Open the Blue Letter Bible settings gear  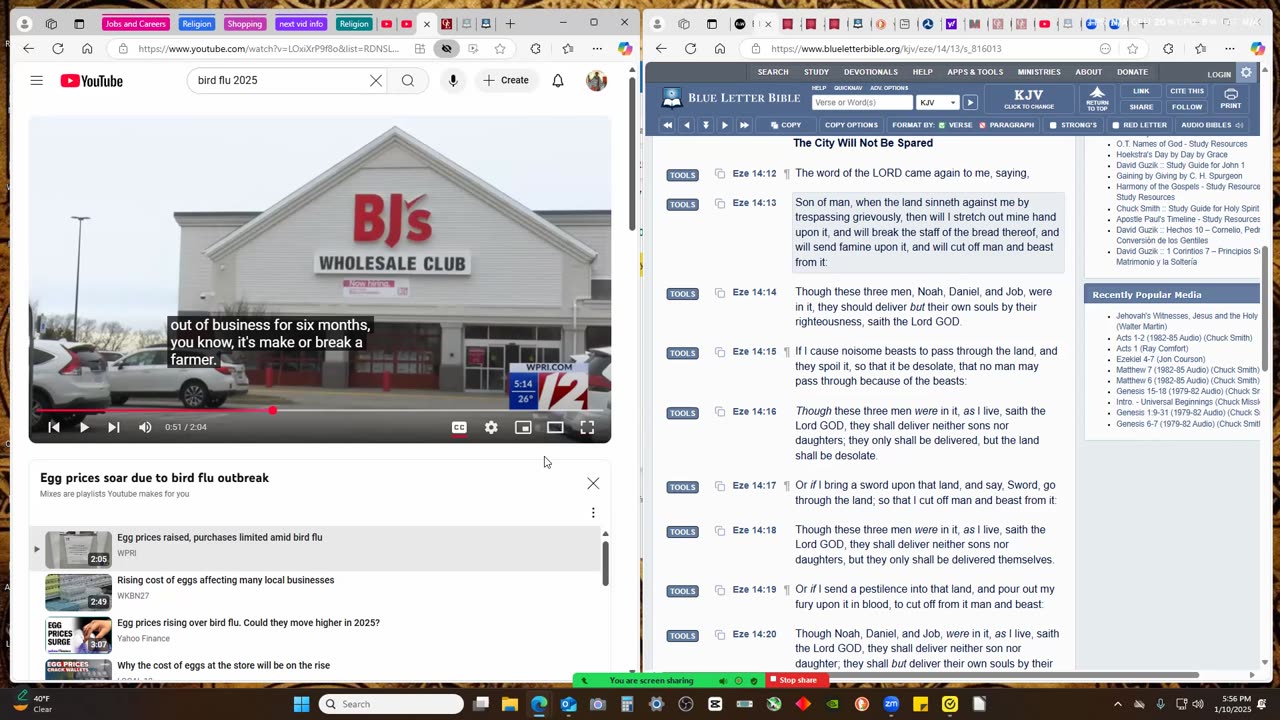pyautogui.click(x=1246, y=72)
